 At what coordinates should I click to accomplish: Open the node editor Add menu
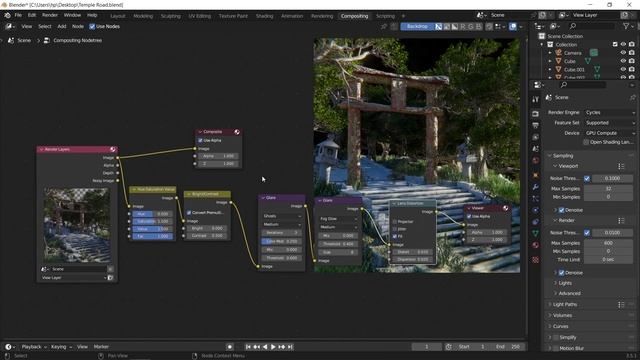point(62,27)
